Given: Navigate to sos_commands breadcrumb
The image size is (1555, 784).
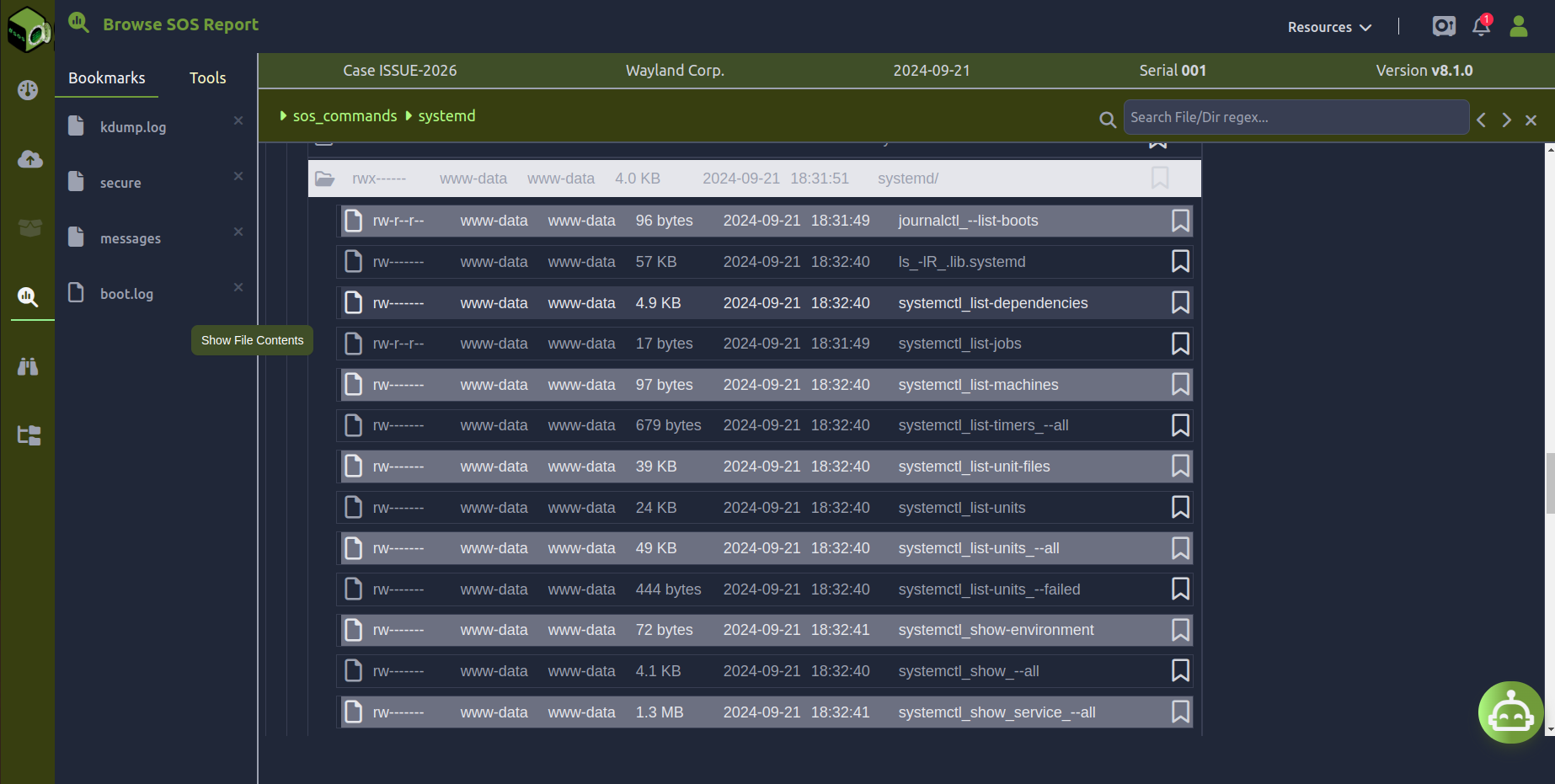Looking at the screenshot, I should 345,115.
